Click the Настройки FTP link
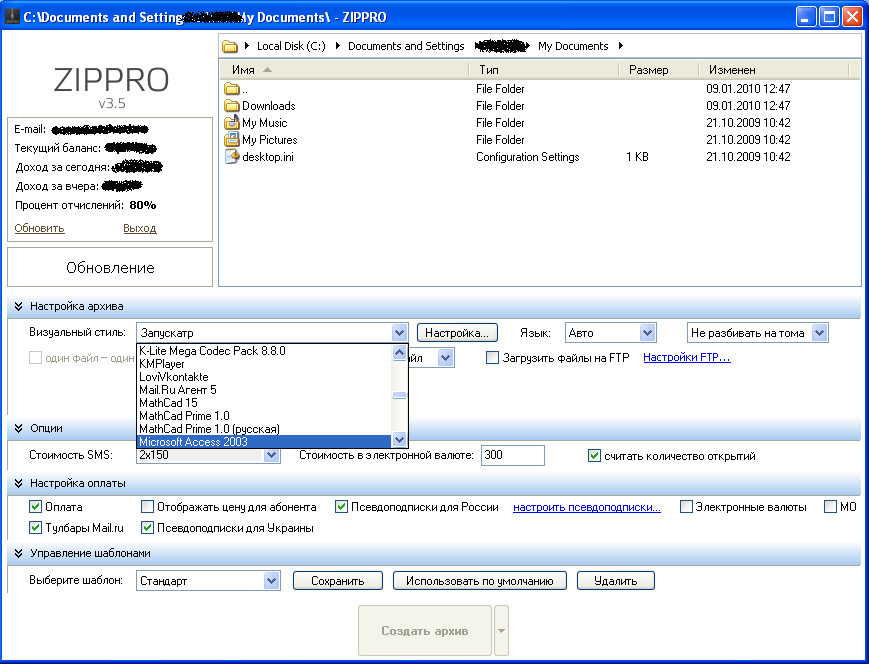The height and width of the screenshot is (664, 869). coord(686,358)
